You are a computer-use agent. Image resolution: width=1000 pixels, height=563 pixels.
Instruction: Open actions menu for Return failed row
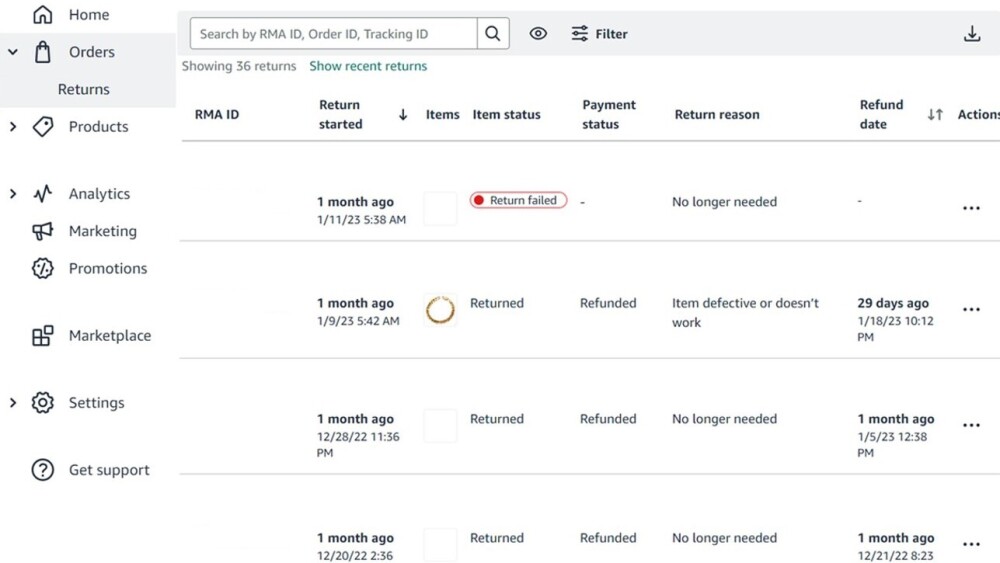[x=970, y=208]
